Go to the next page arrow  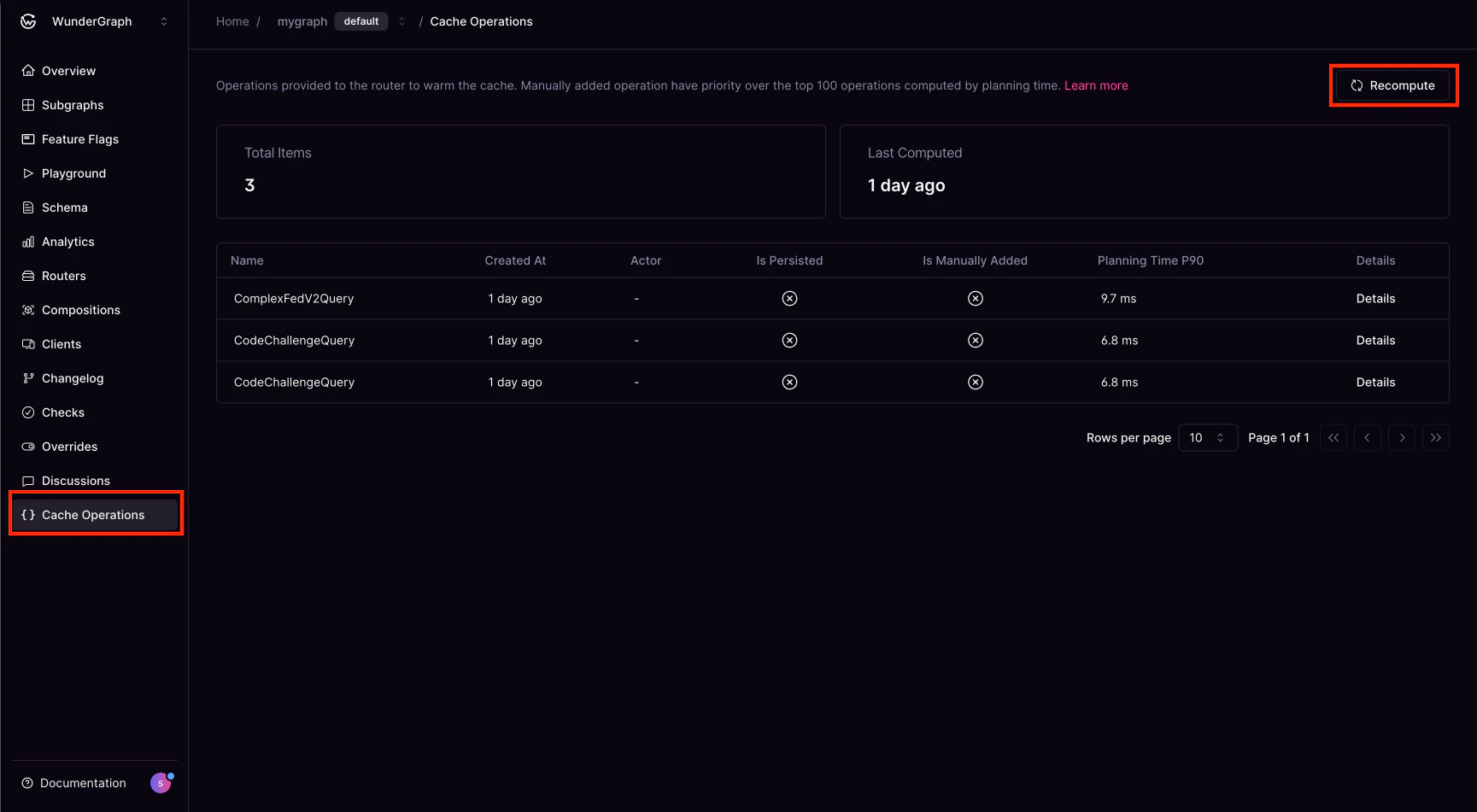pos(1402,437)
